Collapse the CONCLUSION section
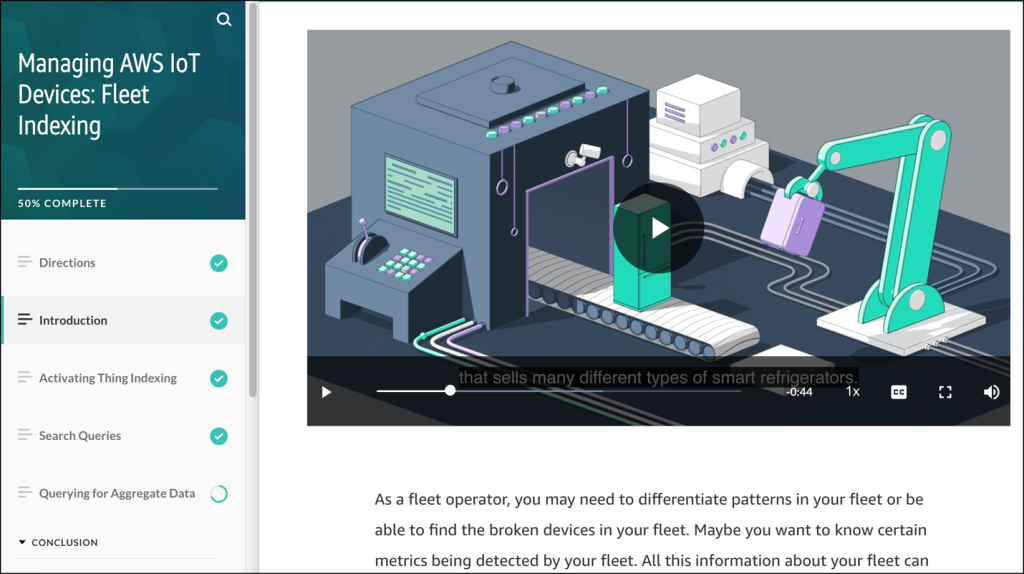This screenshot has width=1024, height=574. tap(58, 542)
